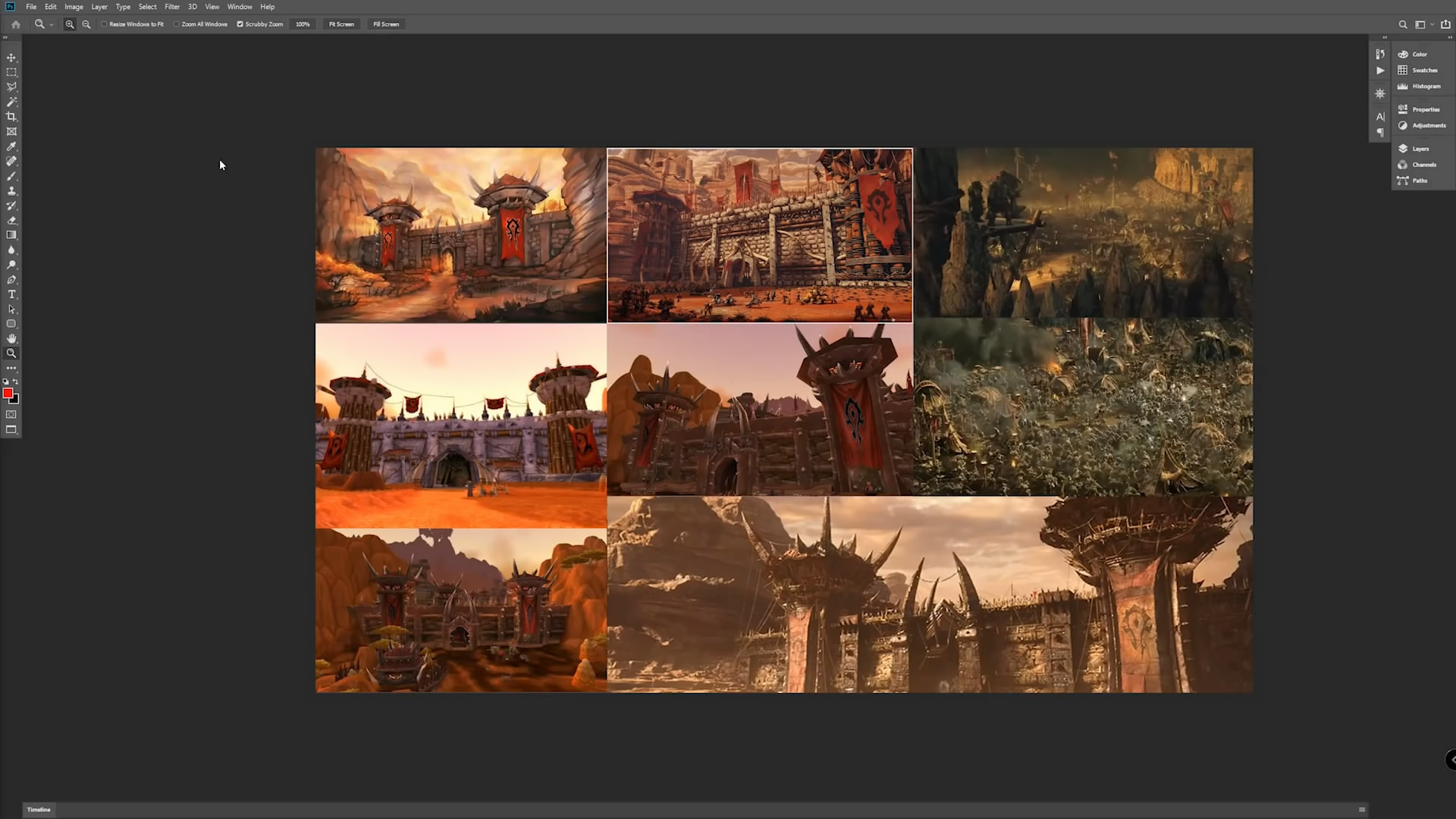Reset default foreground and background colors

6,381
